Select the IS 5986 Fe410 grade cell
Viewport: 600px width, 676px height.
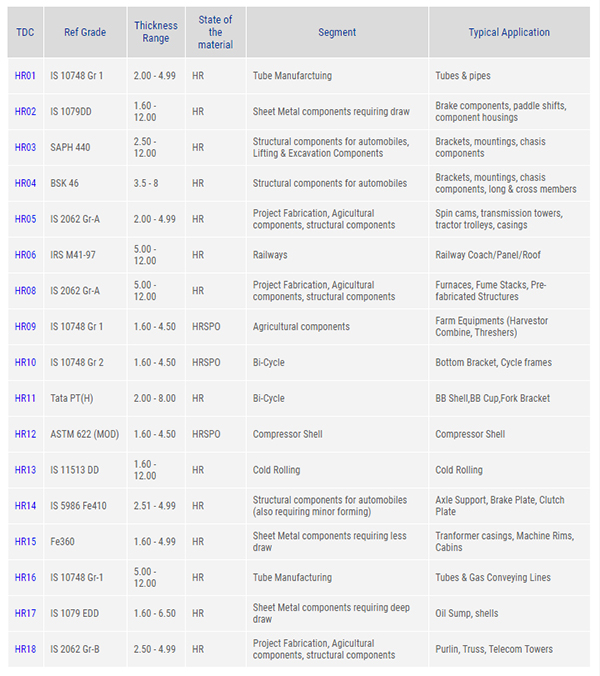click(85, 505)
